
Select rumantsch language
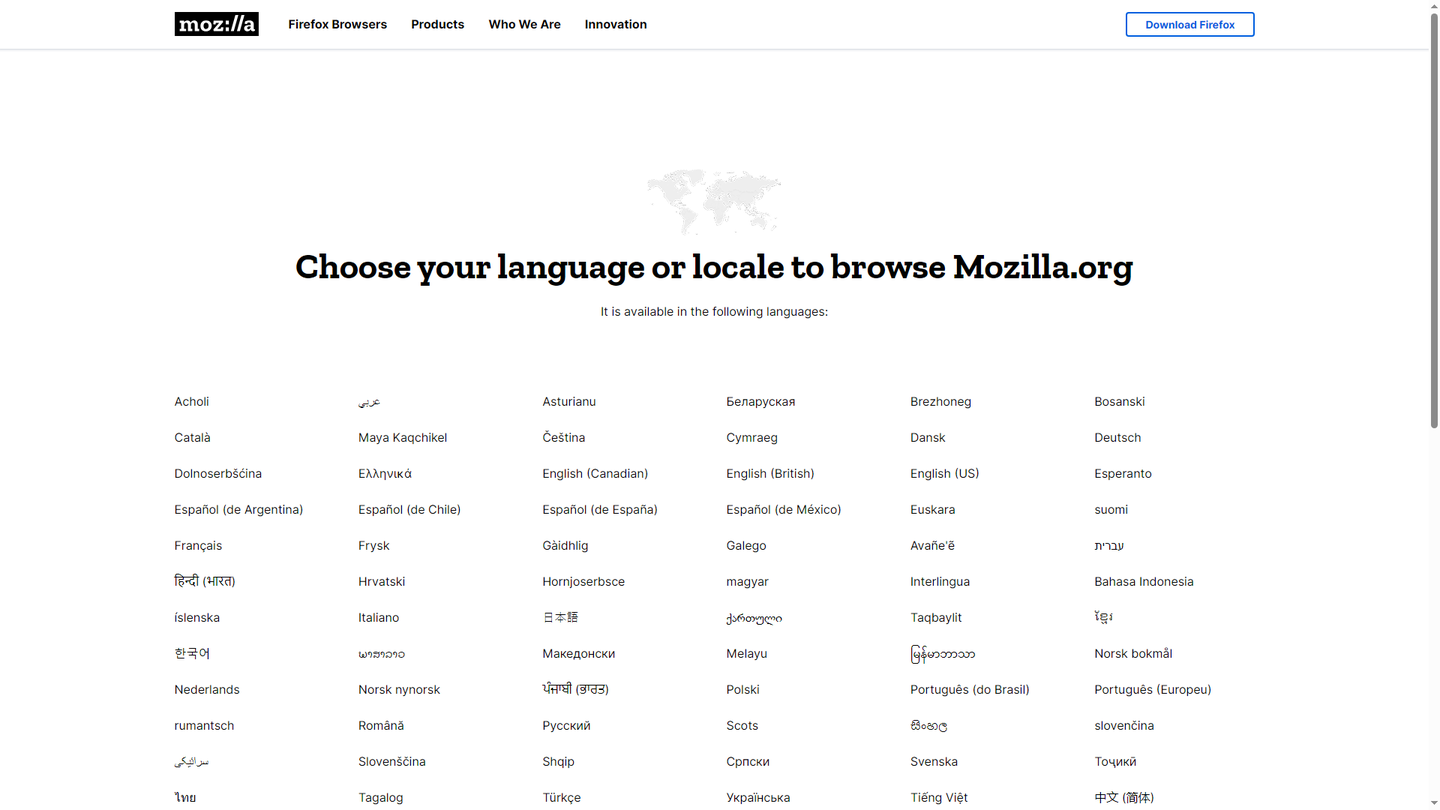(x=204, y=725)
